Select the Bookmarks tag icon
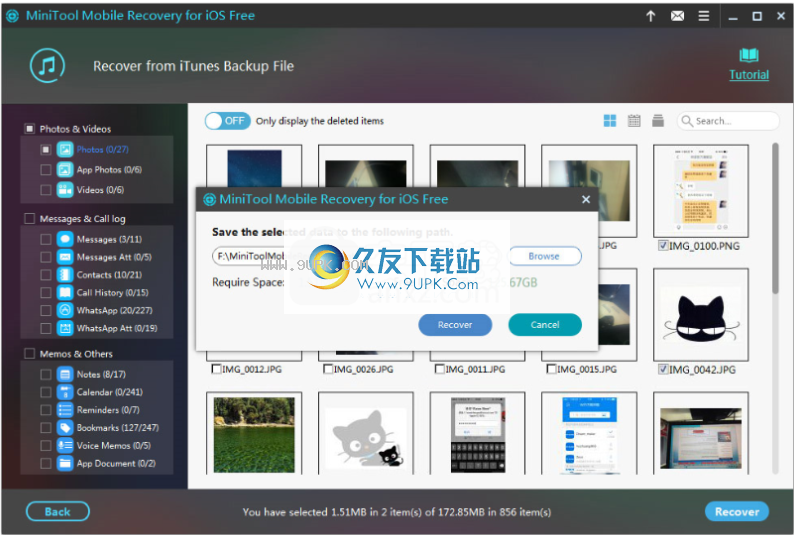 click(x=65, y=428)
